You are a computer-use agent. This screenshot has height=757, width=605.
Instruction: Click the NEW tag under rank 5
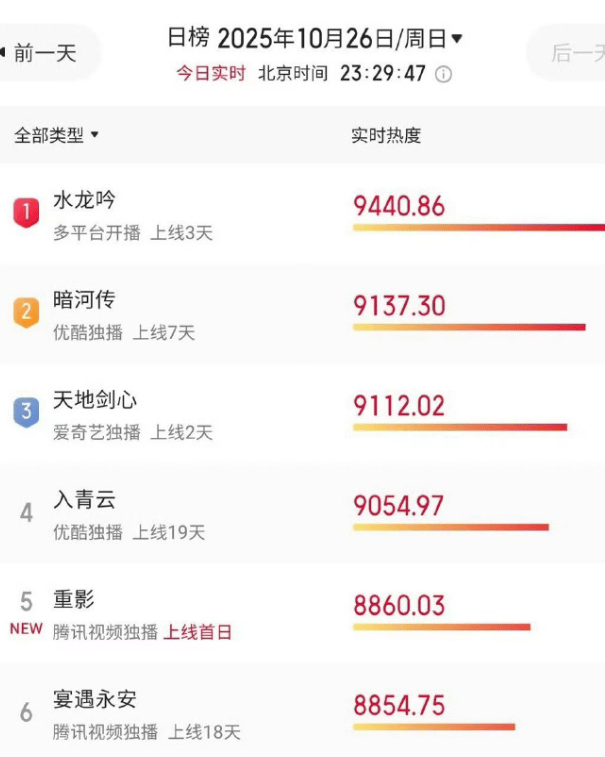tap(26, 630)
